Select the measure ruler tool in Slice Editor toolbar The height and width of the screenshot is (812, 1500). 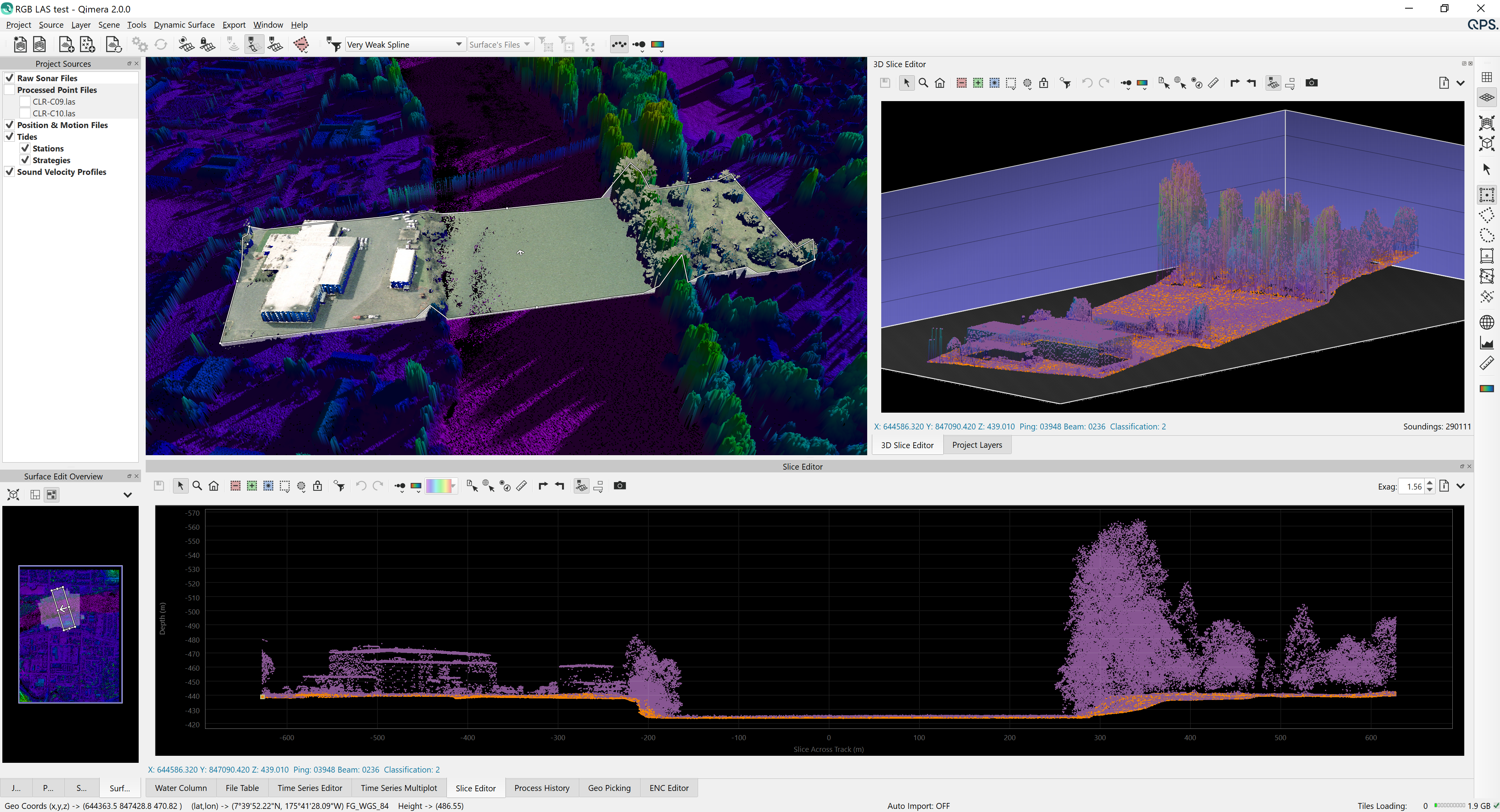(x=522, y=486)
